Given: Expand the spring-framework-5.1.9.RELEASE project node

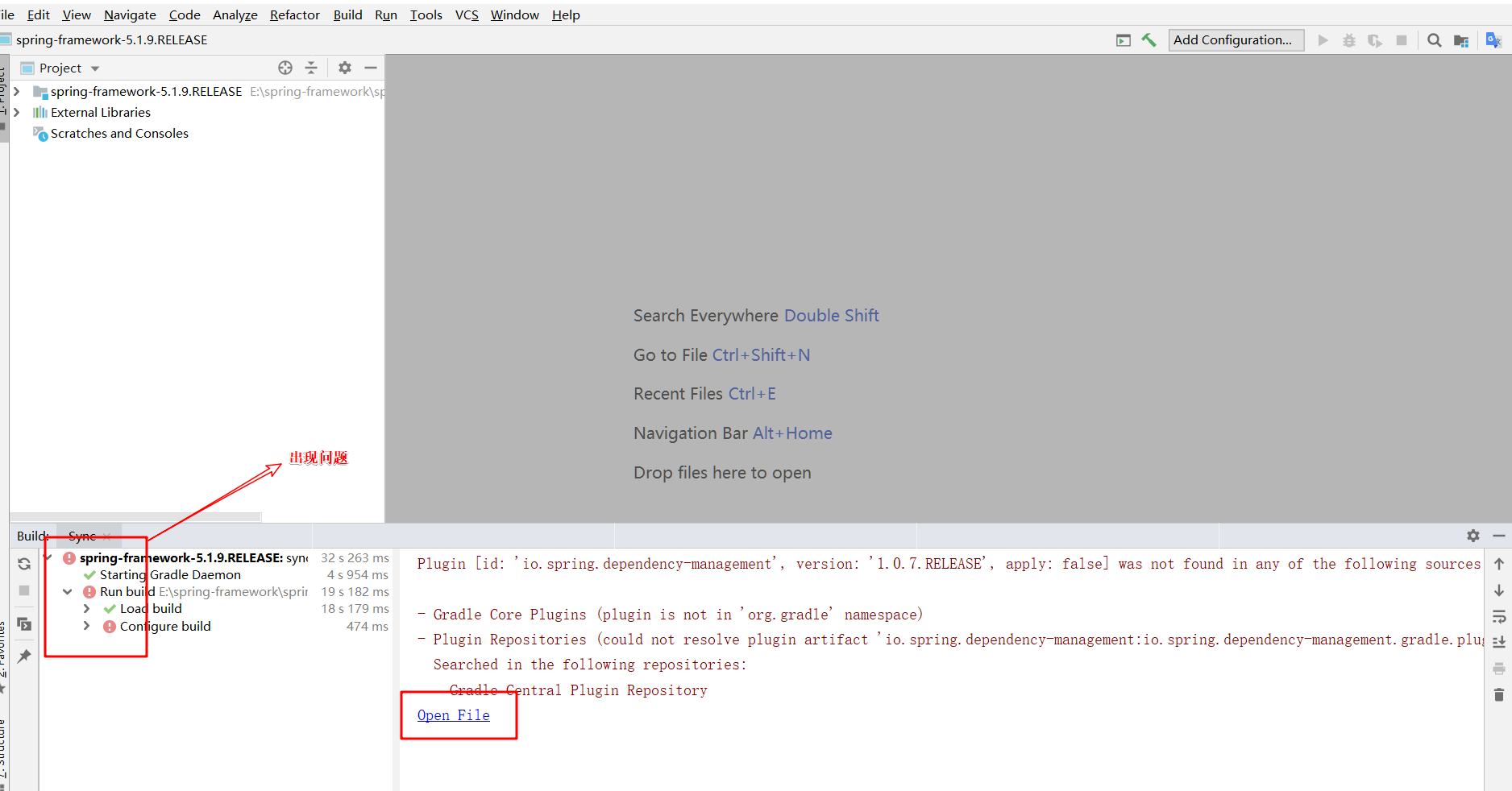Looking at the screenshot, I should pyautogui.click(x=17, y=92).
